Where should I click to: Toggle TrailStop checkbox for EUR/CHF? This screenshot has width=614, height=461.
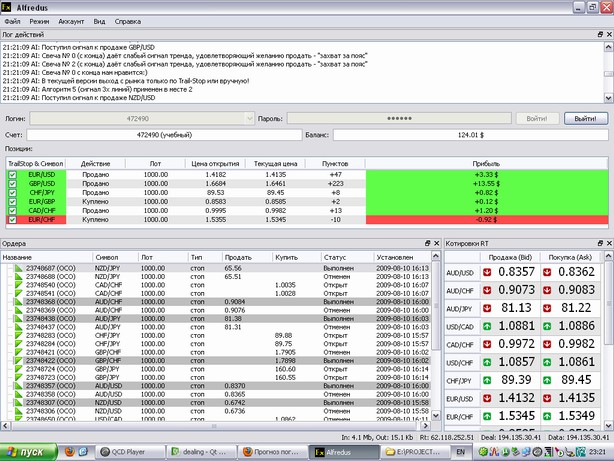pos(13,220)
